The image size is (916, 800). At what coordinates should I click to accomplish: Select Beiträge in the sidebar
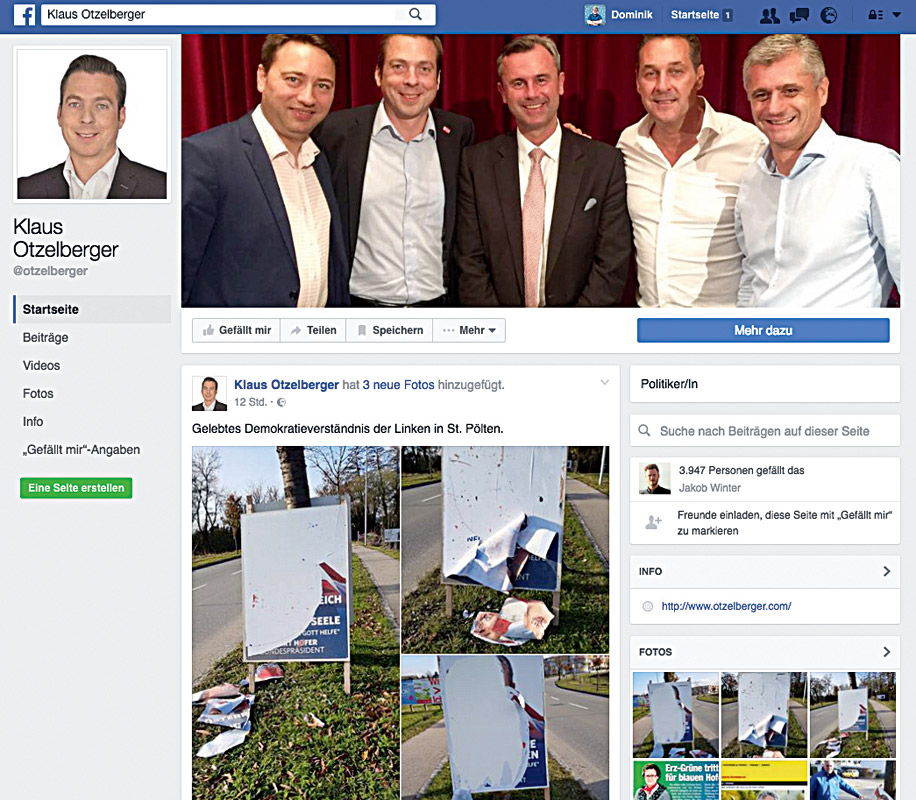coord(46,337)
